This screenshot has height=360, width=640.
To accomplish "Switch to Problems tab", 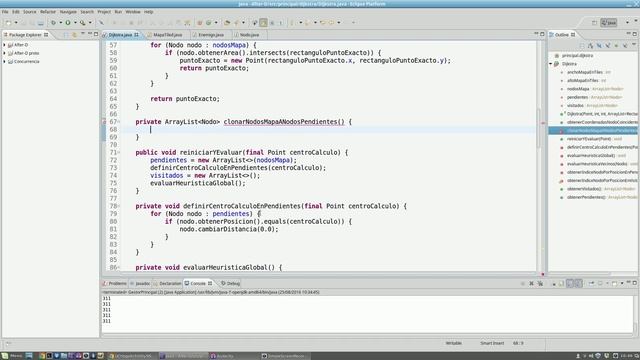I will coord(115,283).
